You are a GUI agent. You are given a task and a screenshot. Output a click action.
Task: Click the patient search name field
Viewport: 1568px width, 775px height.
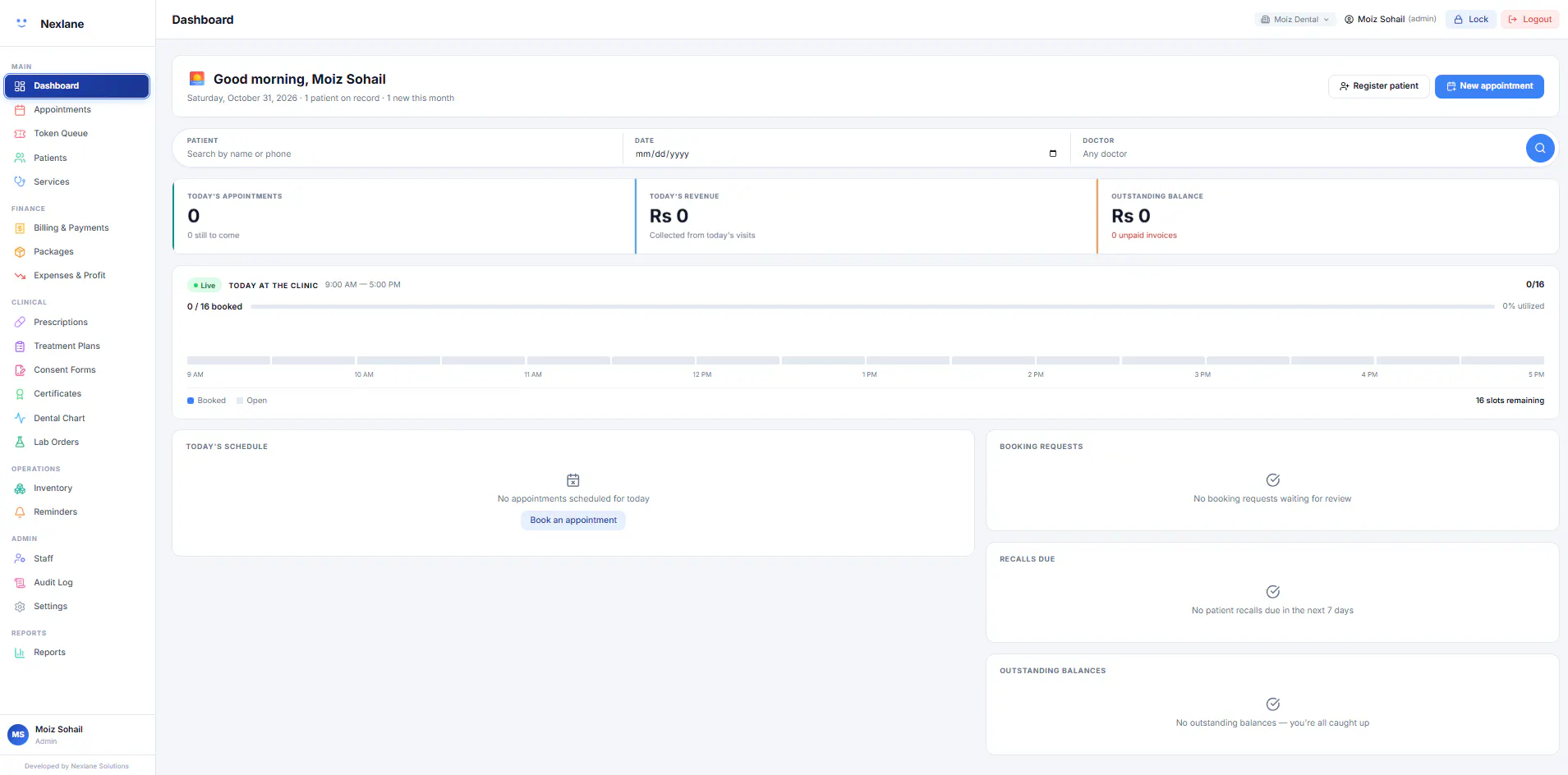[398, 154]
